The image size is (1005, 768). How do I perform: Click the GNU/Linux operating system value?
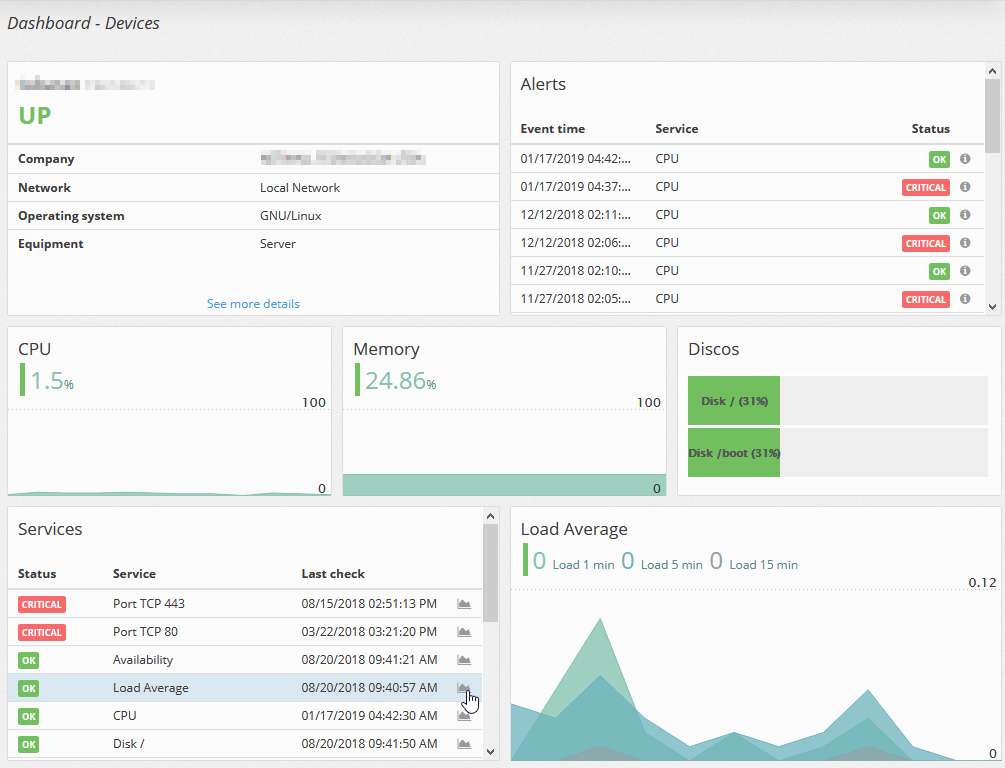[x=290, y=216]
